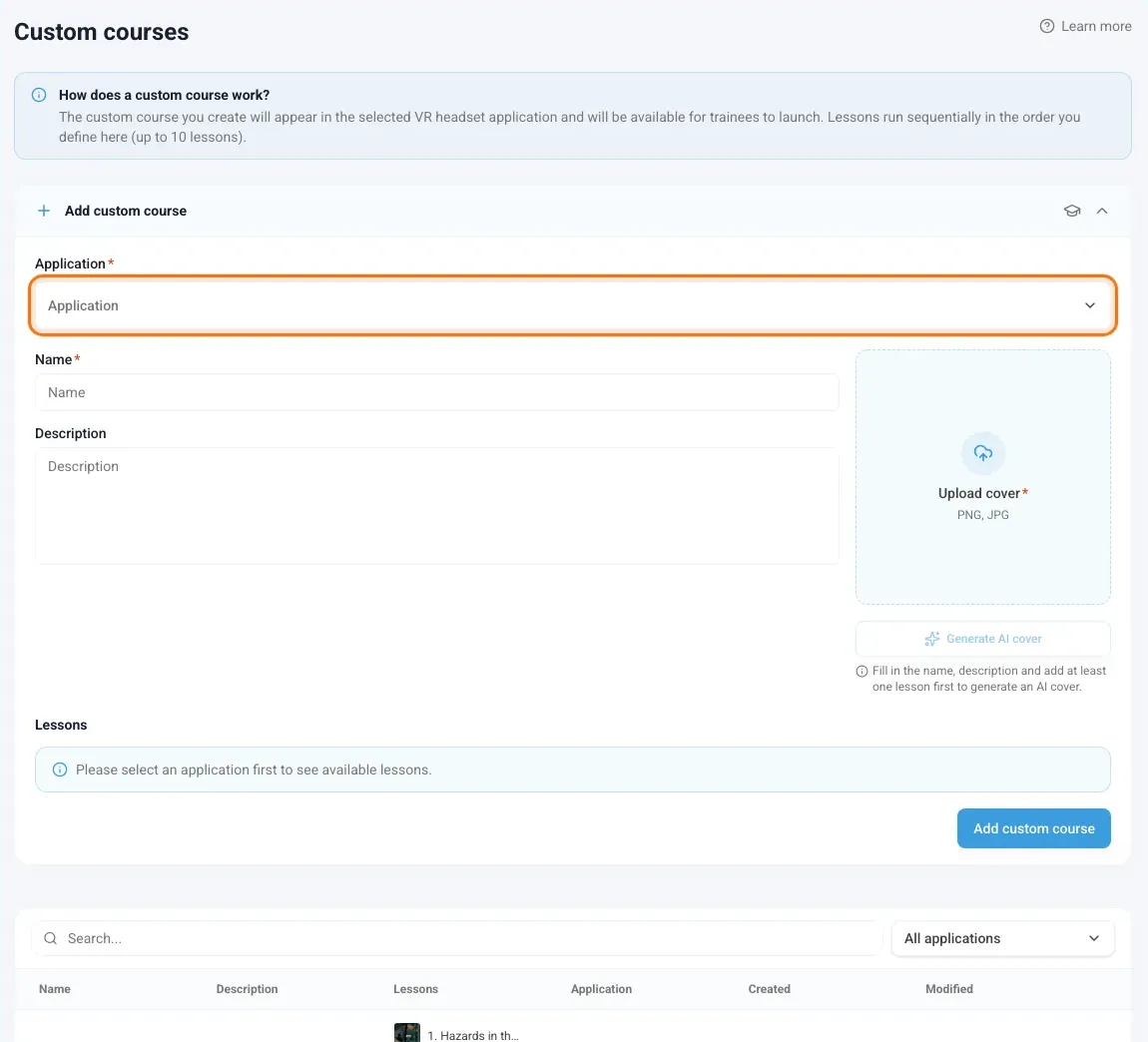
Task: Open the All applications filter dropdown
Action: coord(1002,938)
